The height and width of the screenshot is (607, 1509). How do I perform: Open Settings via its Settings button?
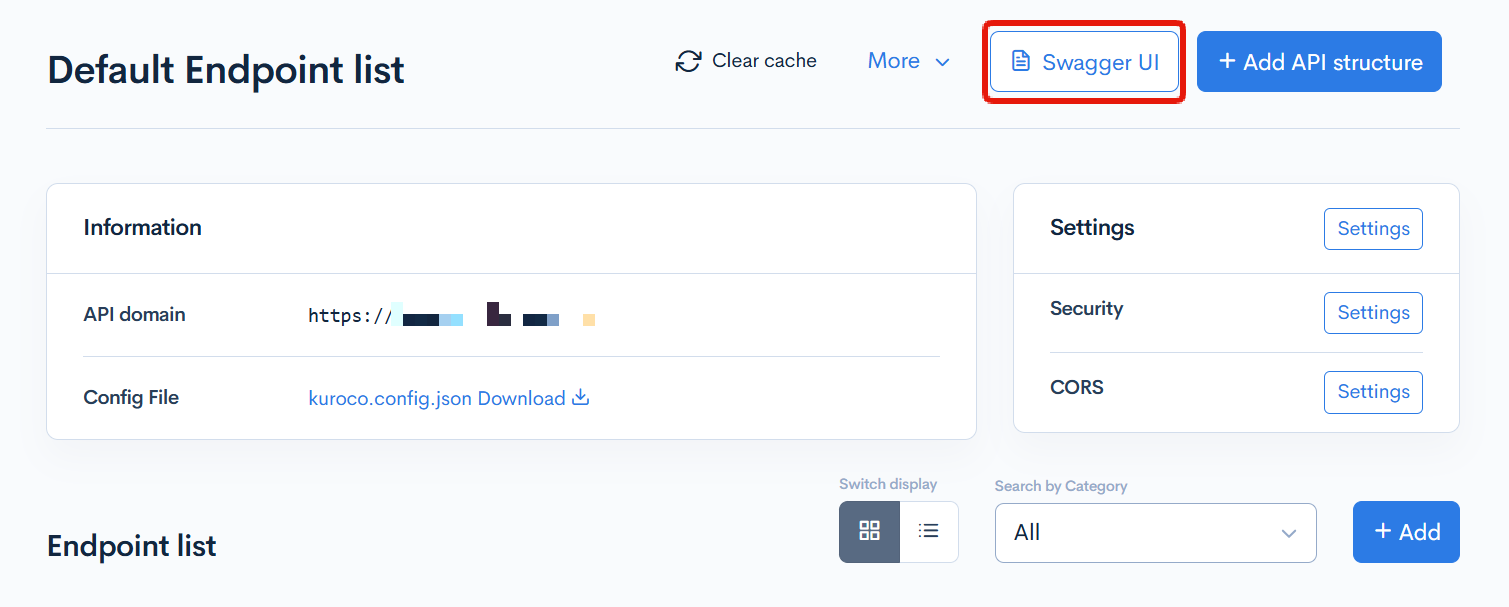coord(1372,228)
